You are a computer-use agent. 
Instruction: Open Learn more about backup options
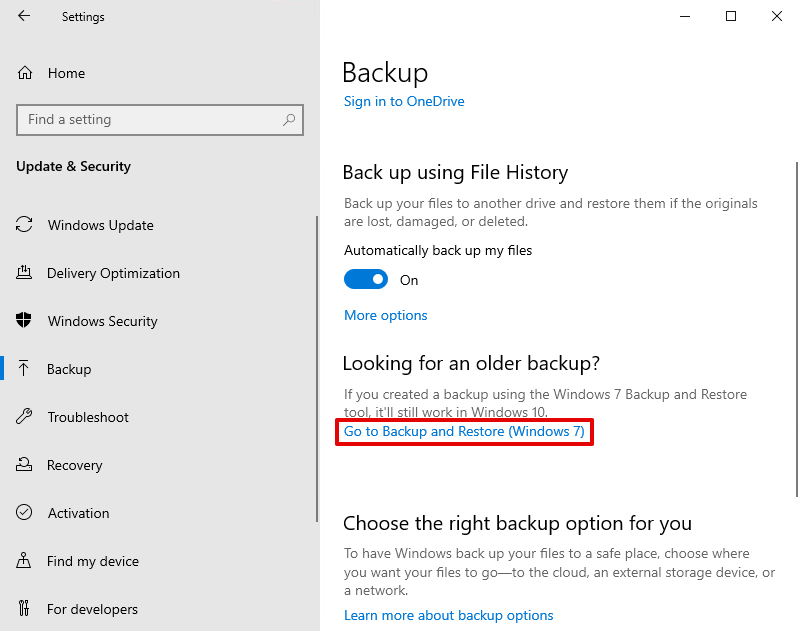point(448,615)
